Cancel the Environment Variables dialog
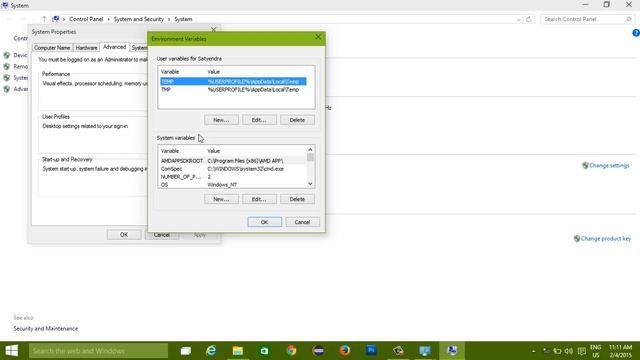This screenshot has width=640, height=360. tap(302, 222)
